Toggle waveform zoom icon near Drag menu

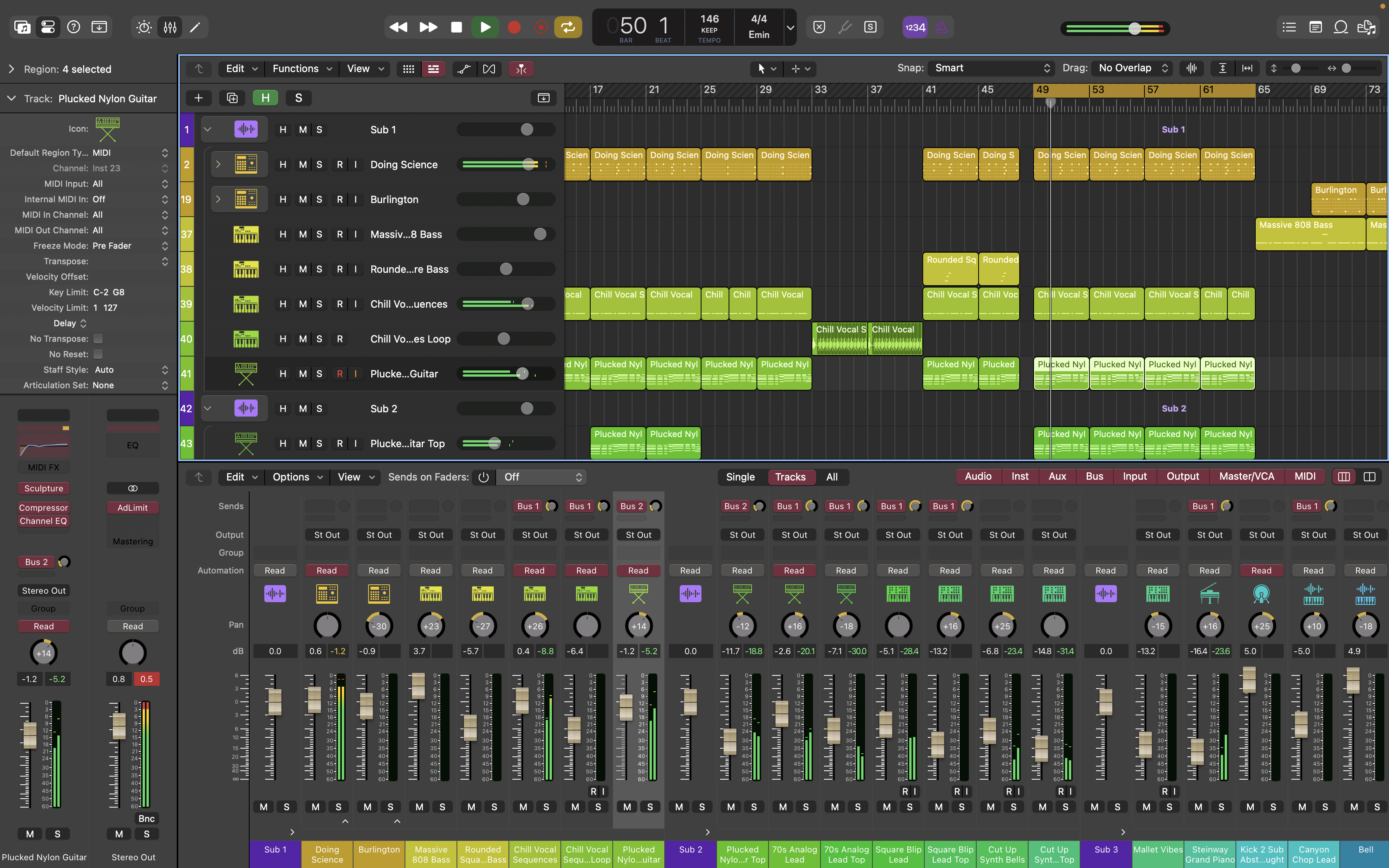point(1192,68)
